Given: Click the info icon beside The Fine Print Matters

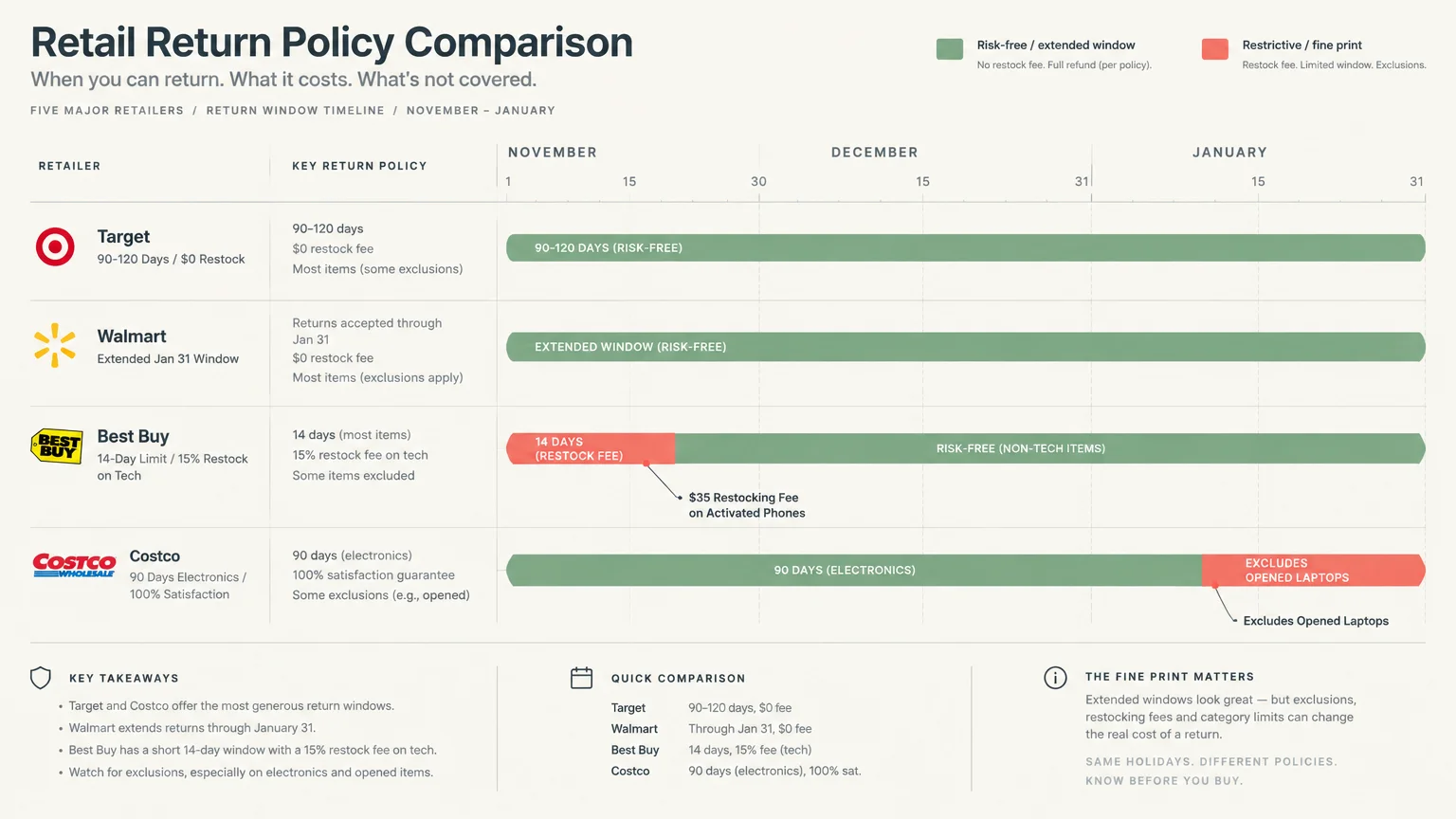Looking at the screenshot, I should [x=1055, y=677].
